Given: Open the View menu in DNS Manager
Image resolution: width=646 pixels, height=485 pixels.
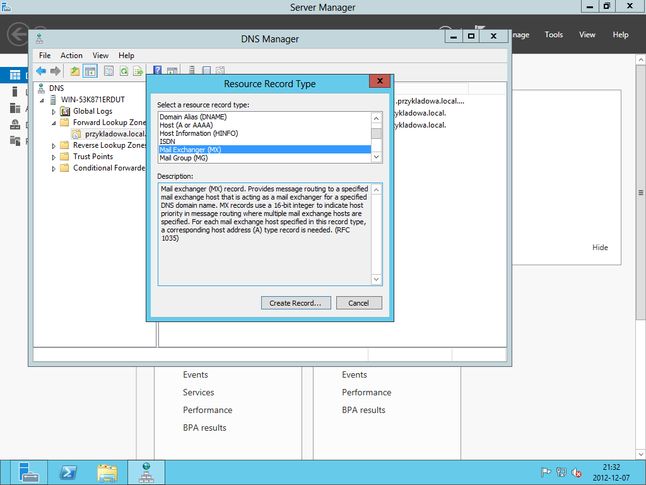Looking at the screenshot, I should click(100, 55).
